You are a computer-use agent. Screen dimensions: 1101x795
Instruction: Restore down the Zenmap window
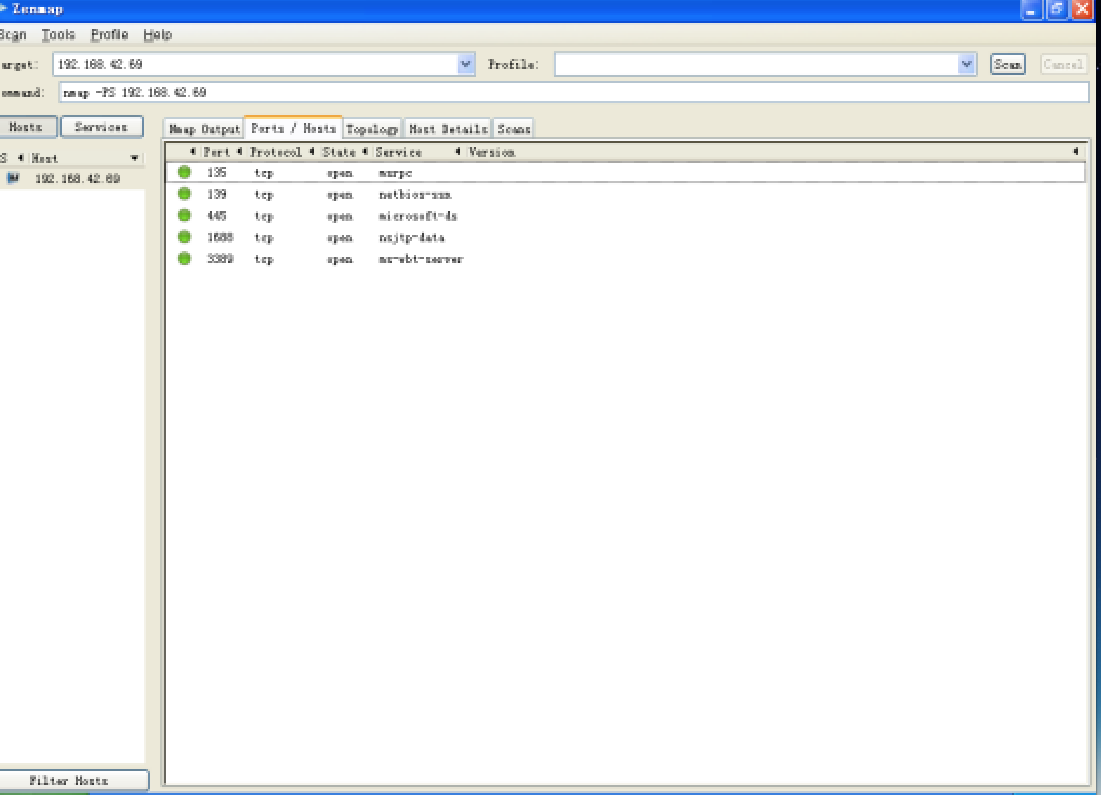point(1057,9)
